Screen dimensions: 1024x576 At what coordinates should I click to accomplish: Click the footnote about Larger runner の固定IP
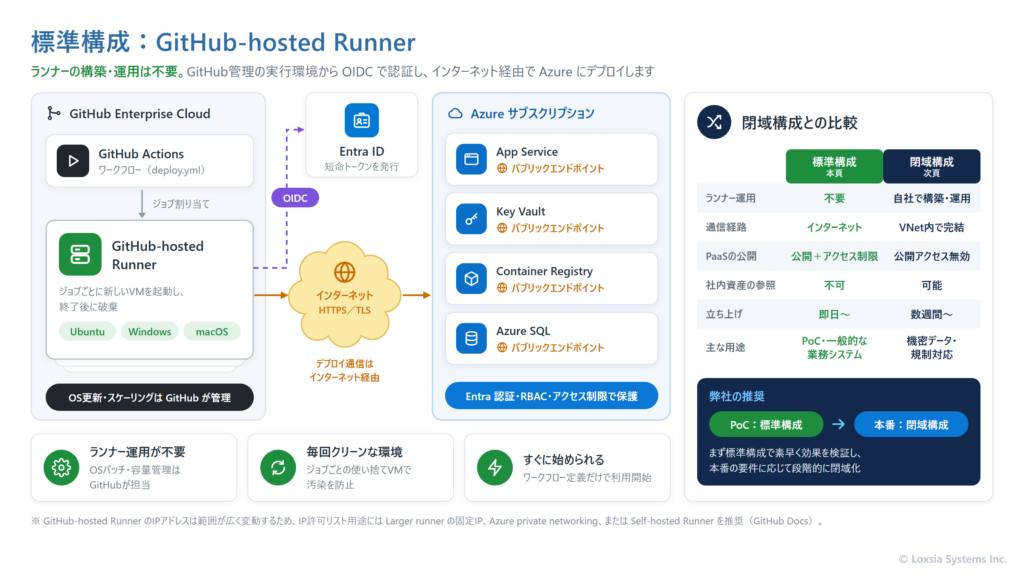[427, 521]
